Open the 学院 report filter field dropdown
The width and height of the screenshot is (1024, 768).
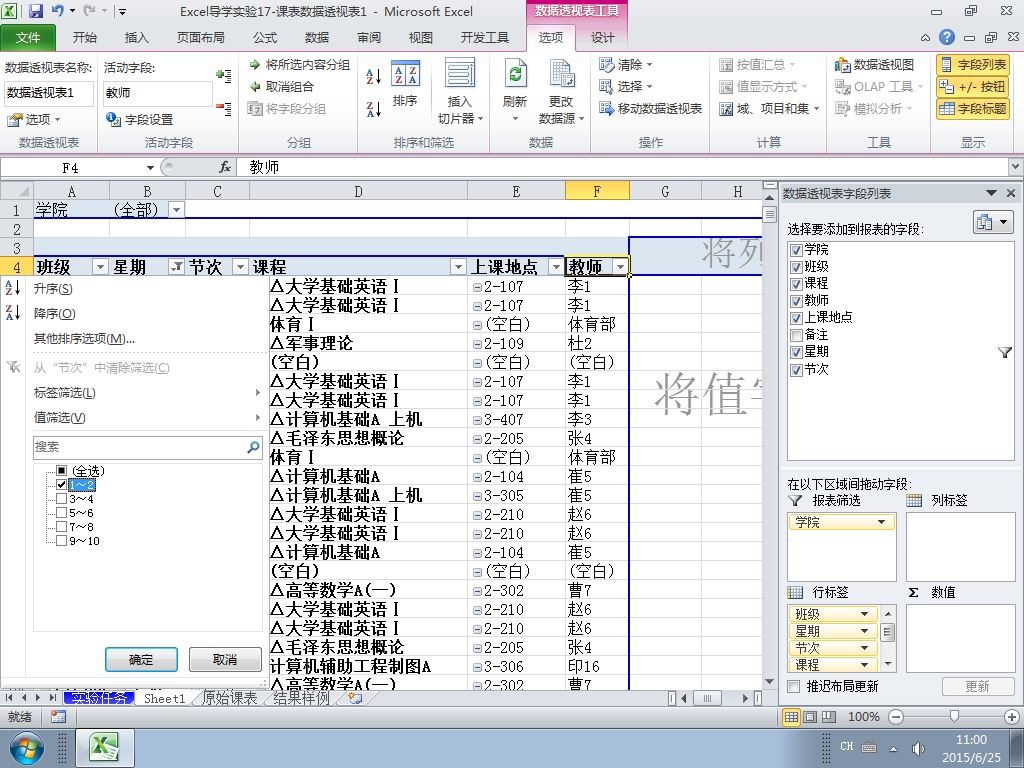point(881,522)
